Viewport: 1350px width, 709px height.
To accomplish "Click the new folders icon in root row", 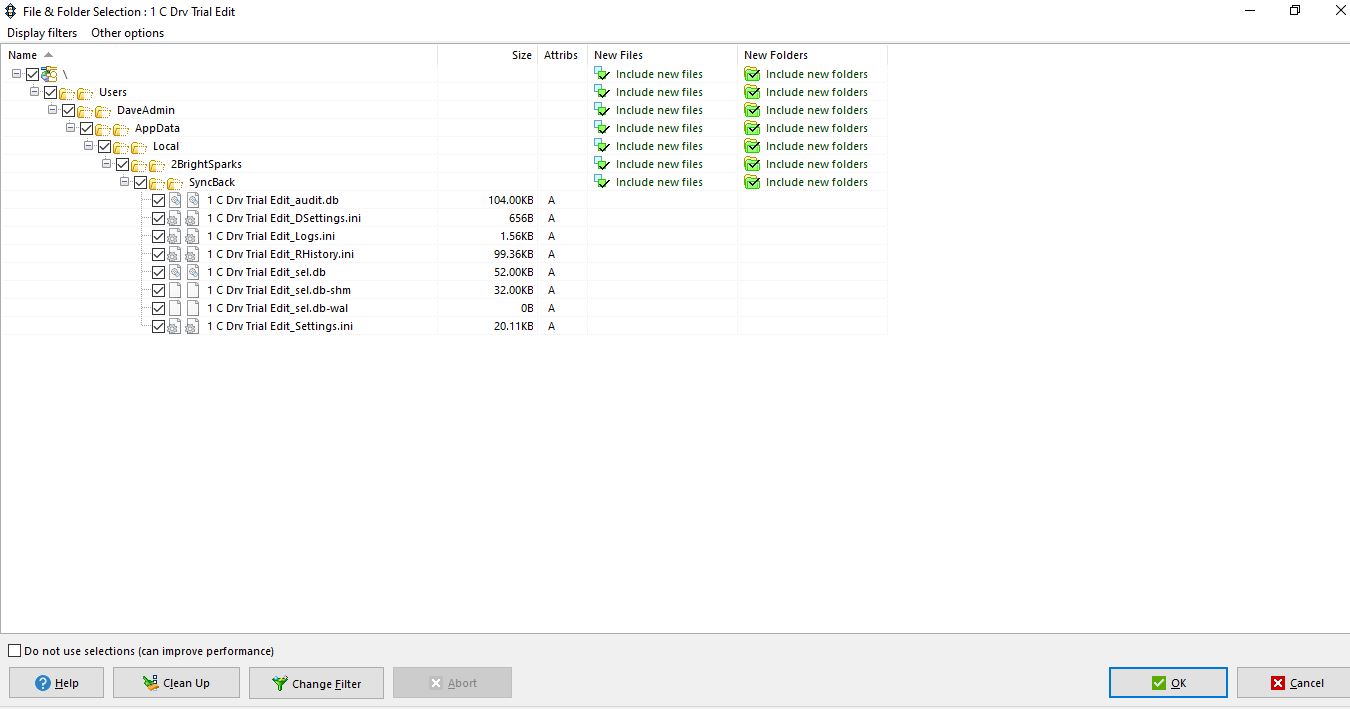I will (x=752, y=74).
